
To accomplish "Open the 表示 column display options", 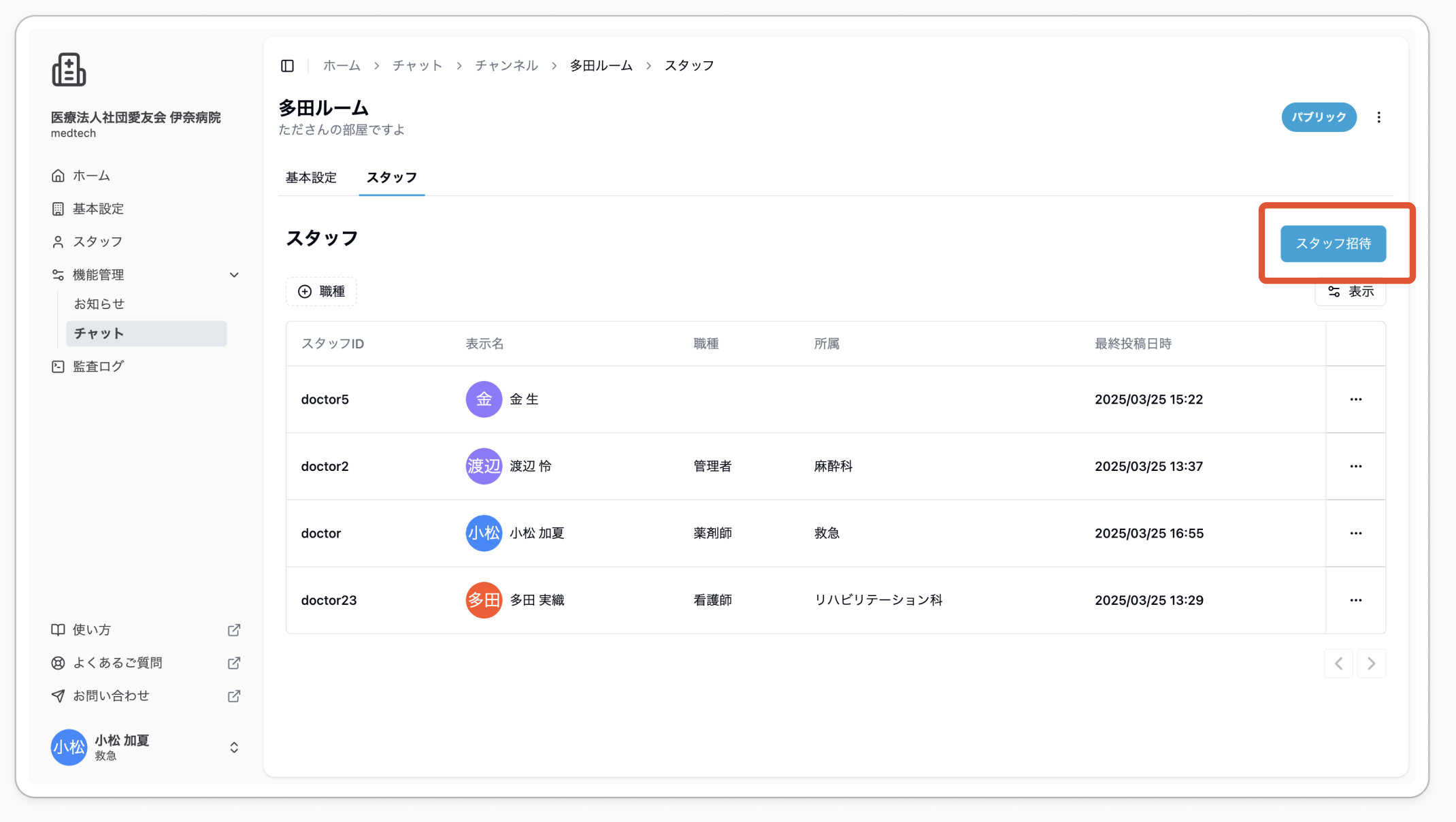I will tap(1351, 292).
